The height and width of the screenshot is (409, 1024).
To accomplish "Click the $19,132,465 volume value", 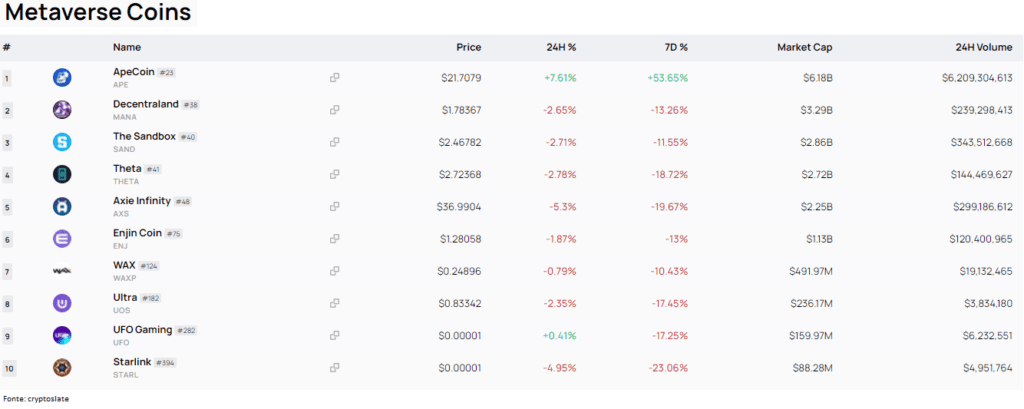I will [986, 270].
